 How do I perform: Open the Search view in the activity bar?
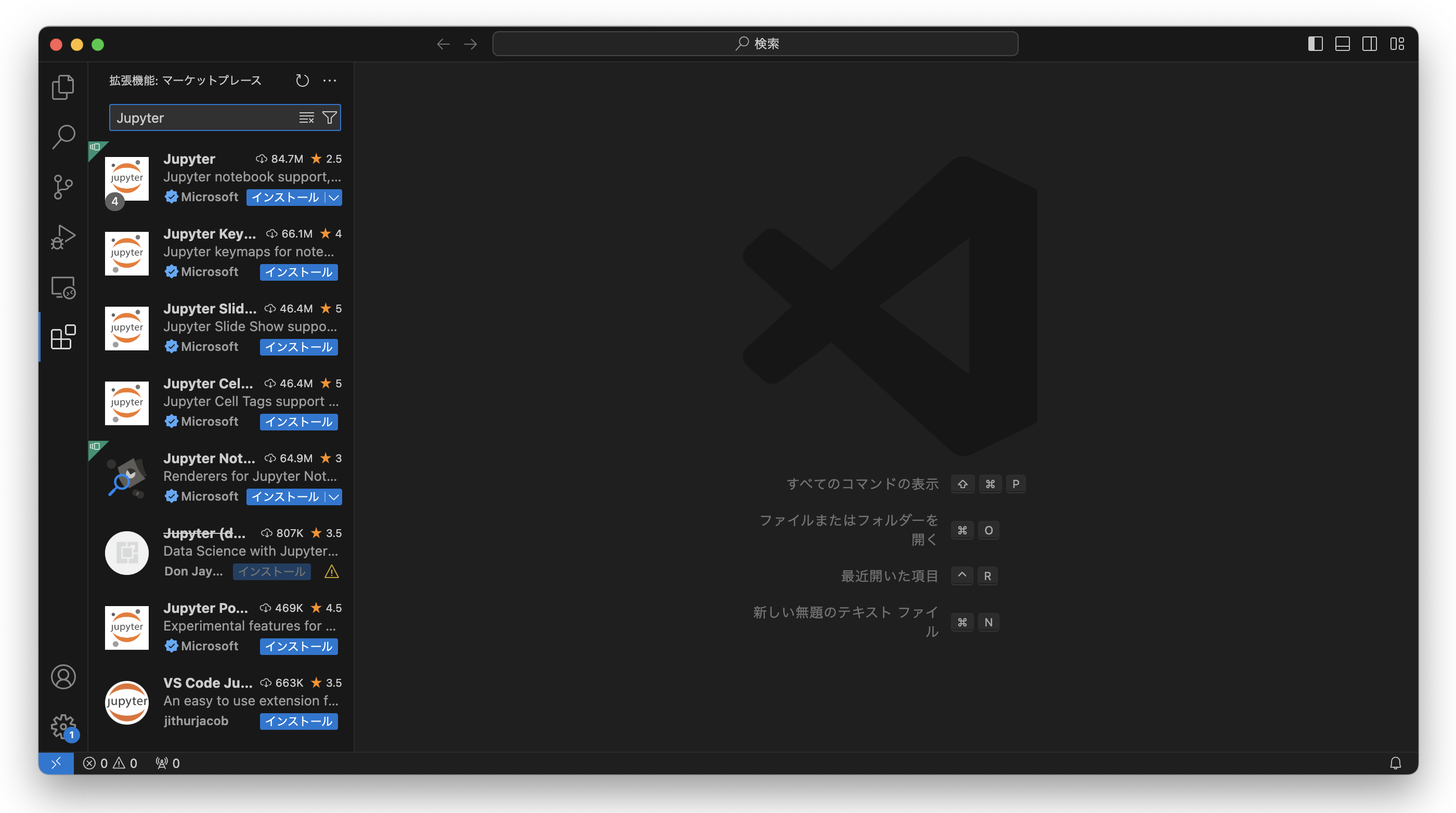[x=63, y=136]
